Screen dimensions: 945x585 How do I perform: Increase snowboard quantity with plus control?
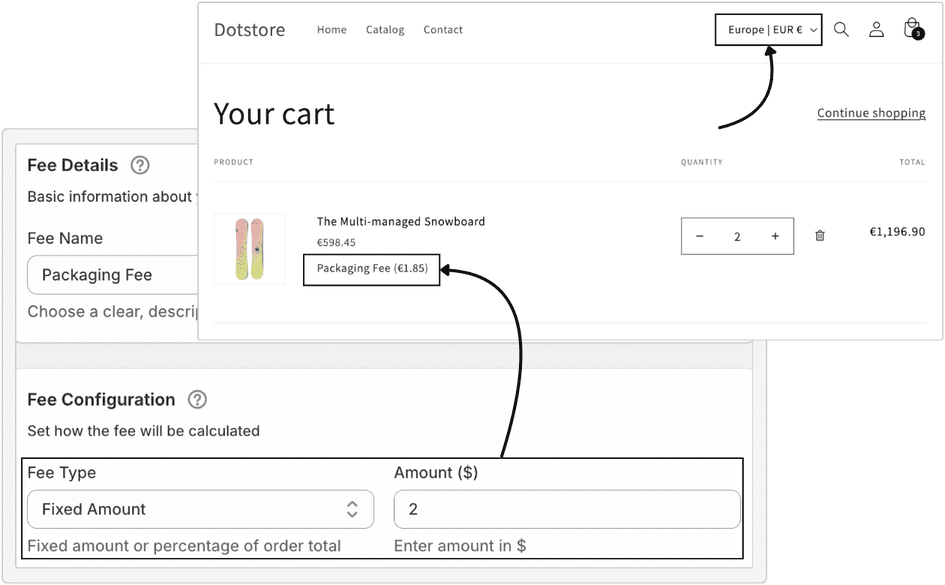point(775,236)
